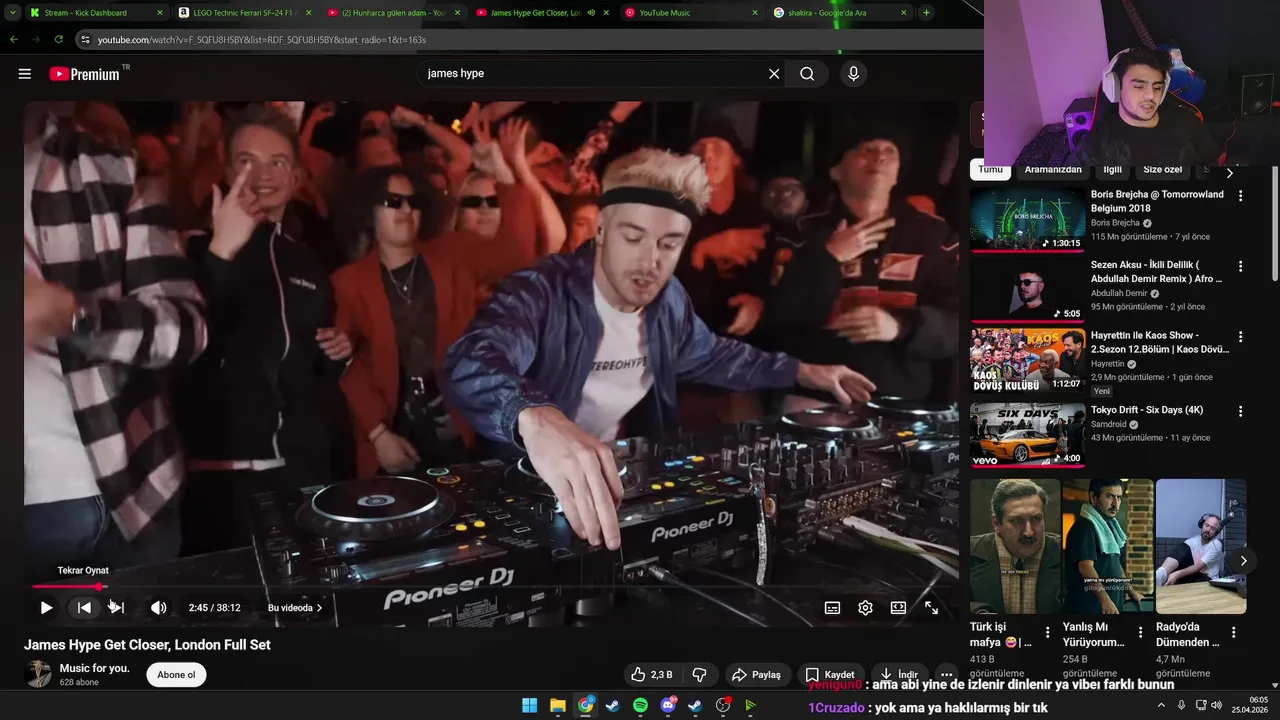
Task: Open the Music for you channel avatar
Action: (x=38, y=674)
